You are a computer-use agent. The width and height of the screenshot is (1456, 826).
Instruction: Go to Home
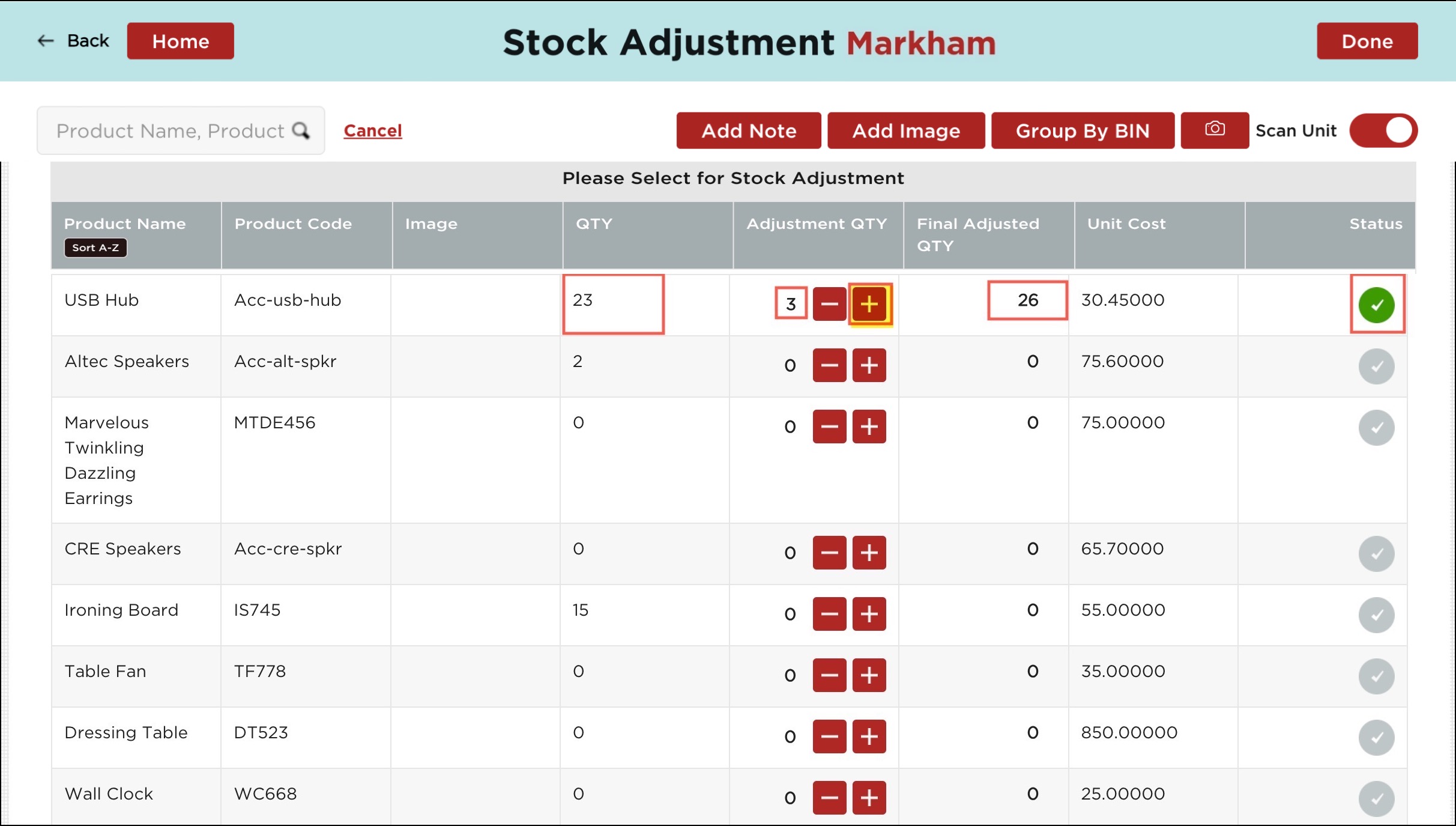180,41
